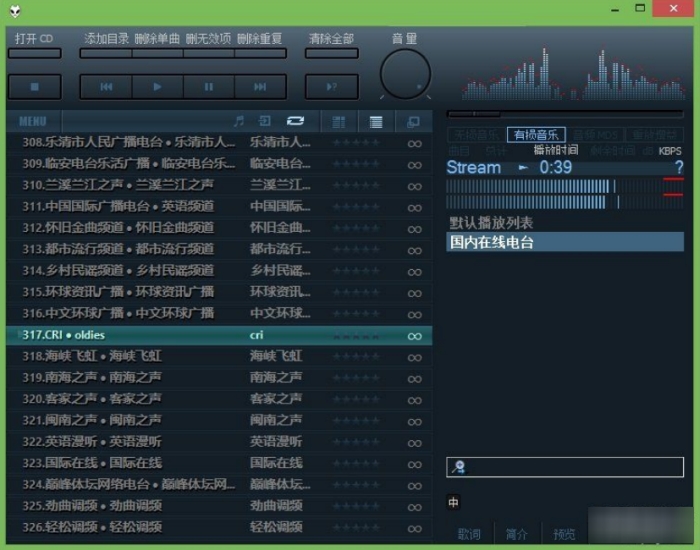Click the random play button with question mark
This screenshot has width=700, height=550.
click(332, 87)
